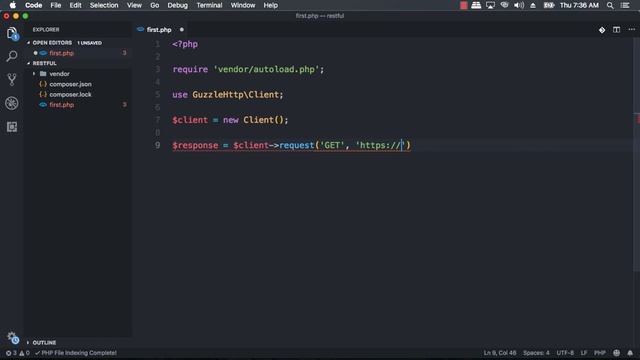Expand the vendor folder

[34, 74]
